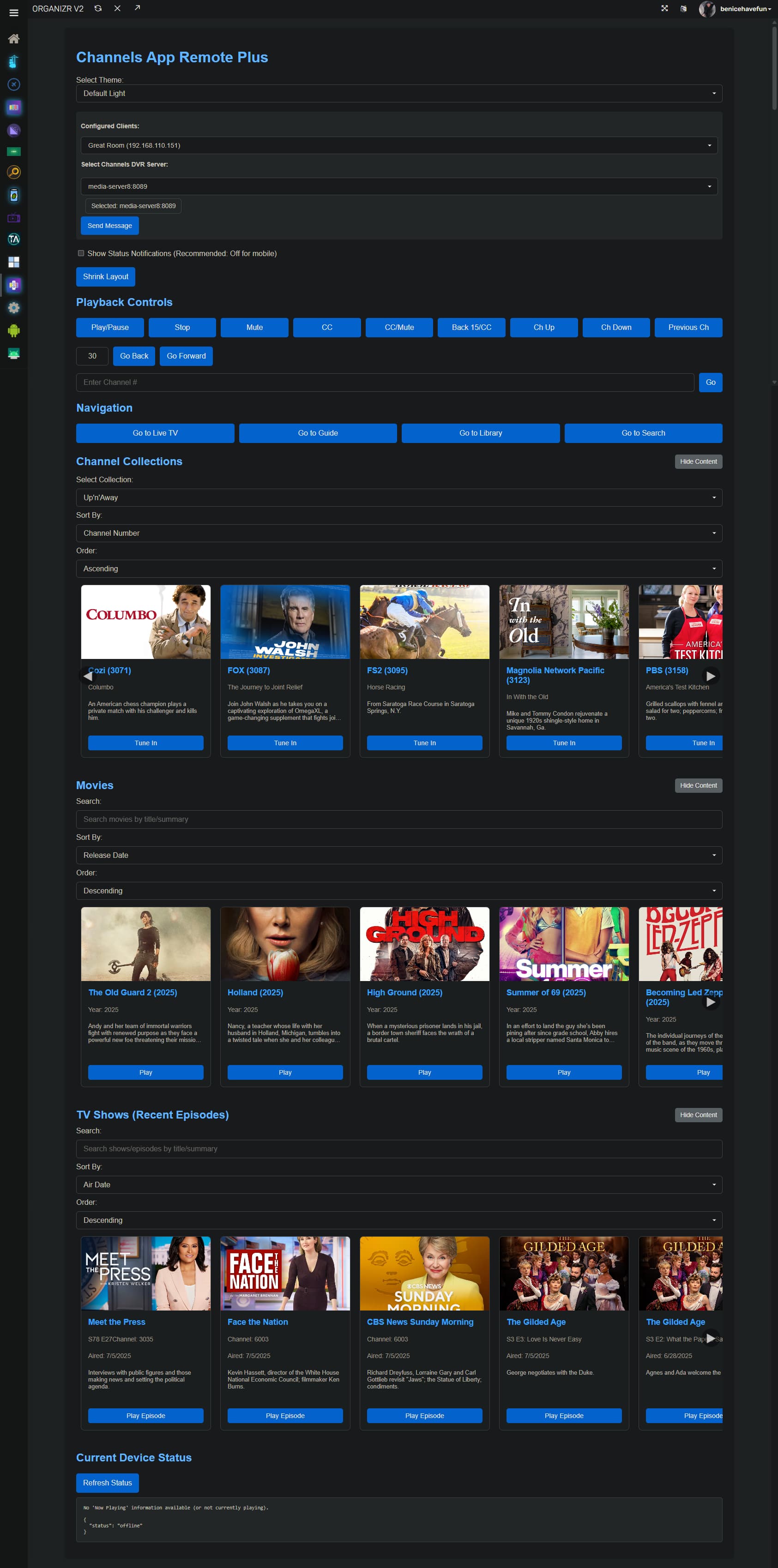Open the gear settings sidebar icon
Viewport: 778px width, 1568px height.
[x=13, y=308]
